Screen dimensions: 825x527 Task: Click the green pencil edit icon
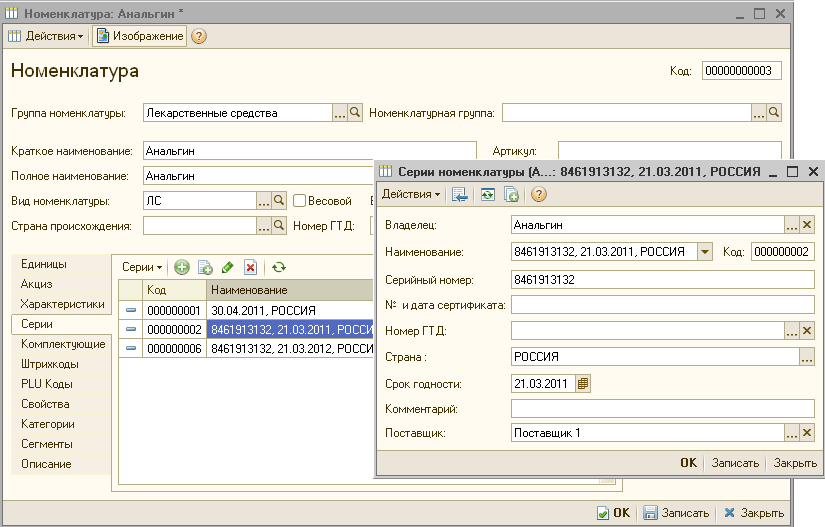(228, 267)
